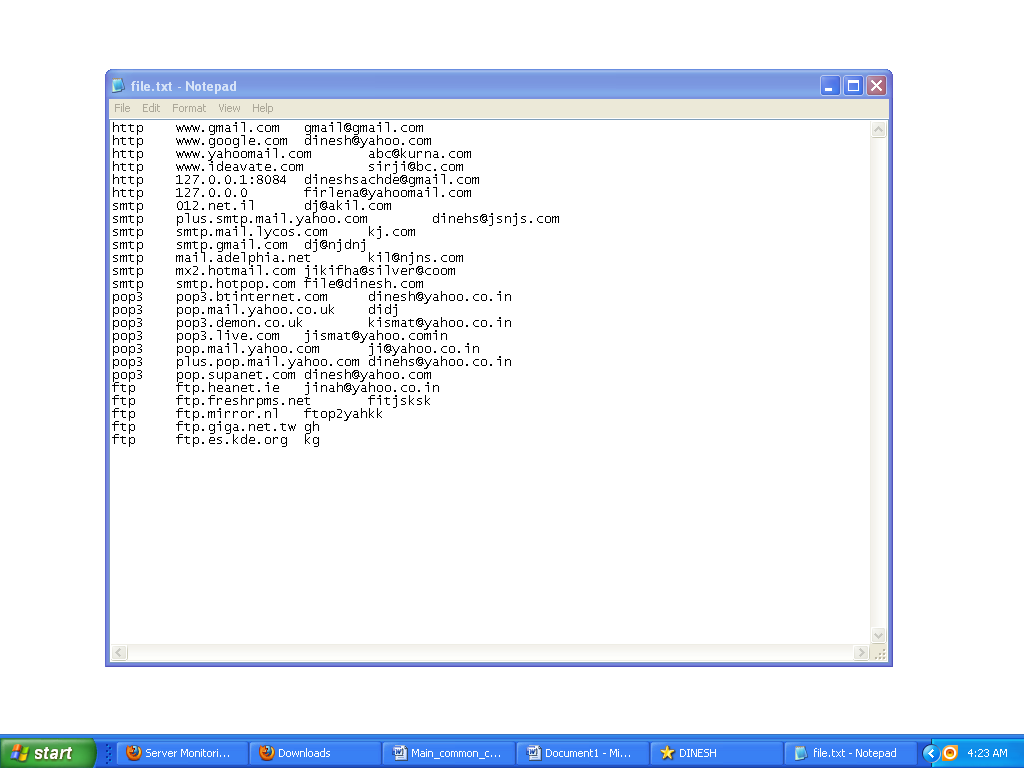1024x768 pixels.
Task: Click text smtp.gmail.com
Action: (231, 245)
